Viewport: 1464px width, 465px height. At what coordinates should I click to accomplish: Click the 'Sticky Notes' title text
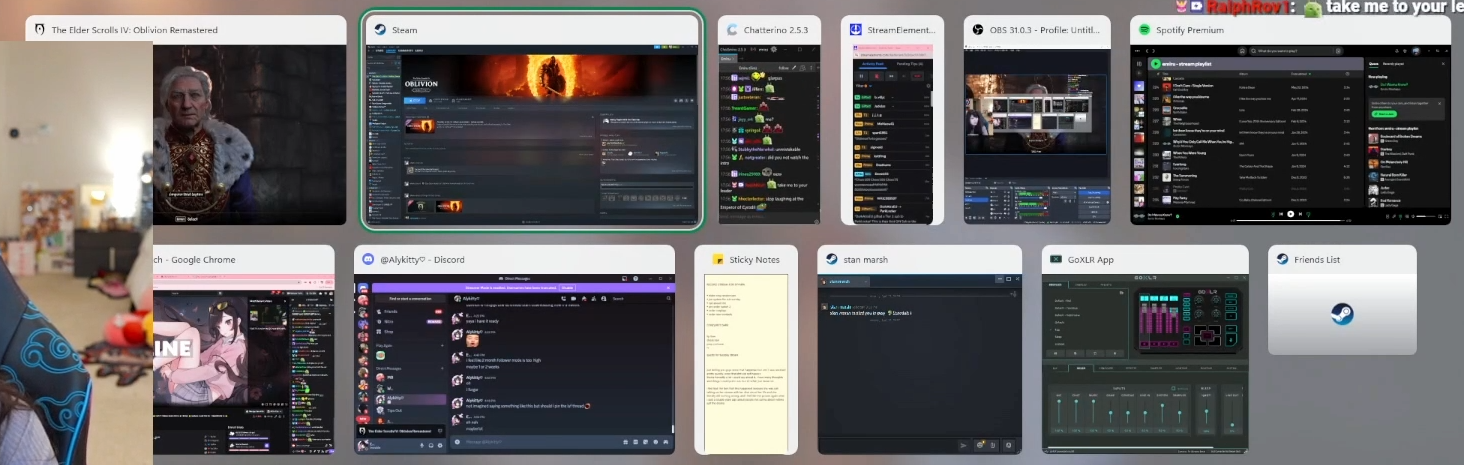pos(755,260)
